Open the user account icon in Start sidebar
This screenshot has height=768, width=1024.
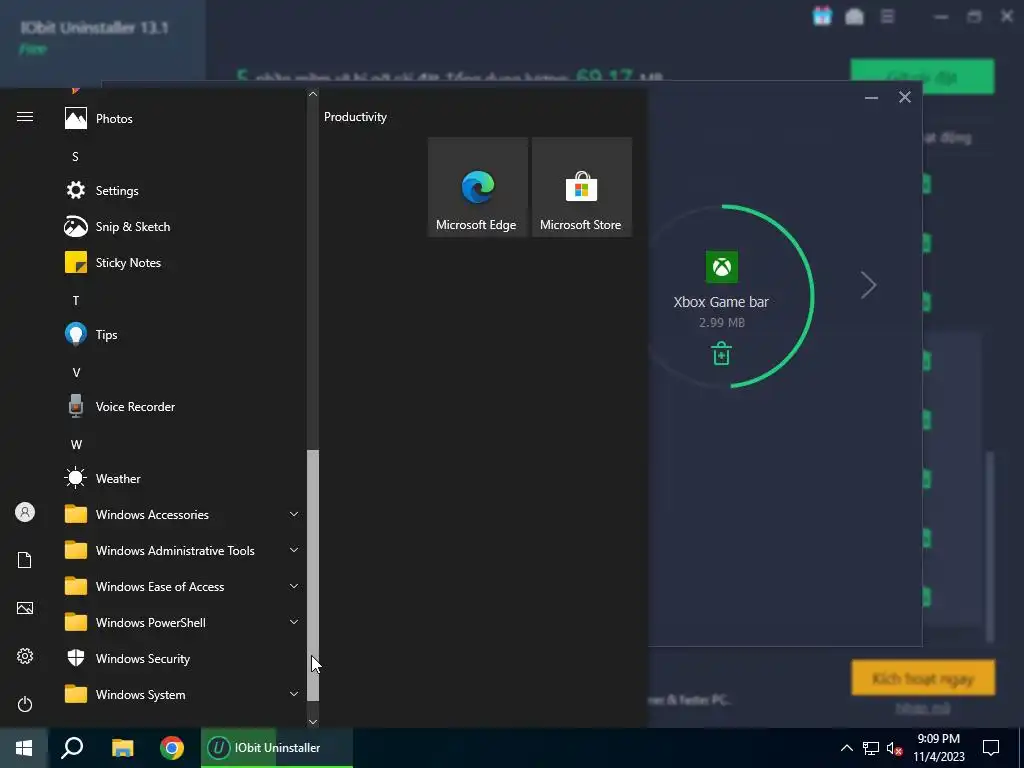click(x=25, y=512)
